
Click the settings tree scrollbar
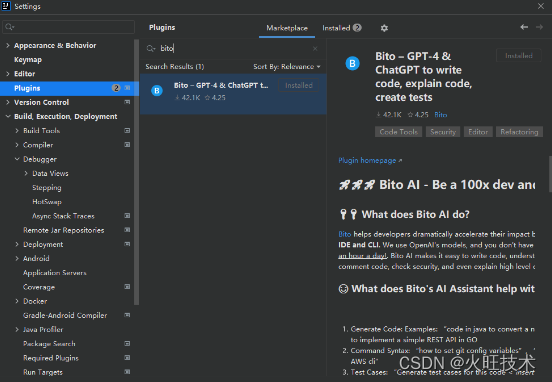click(x=137, y=172)
